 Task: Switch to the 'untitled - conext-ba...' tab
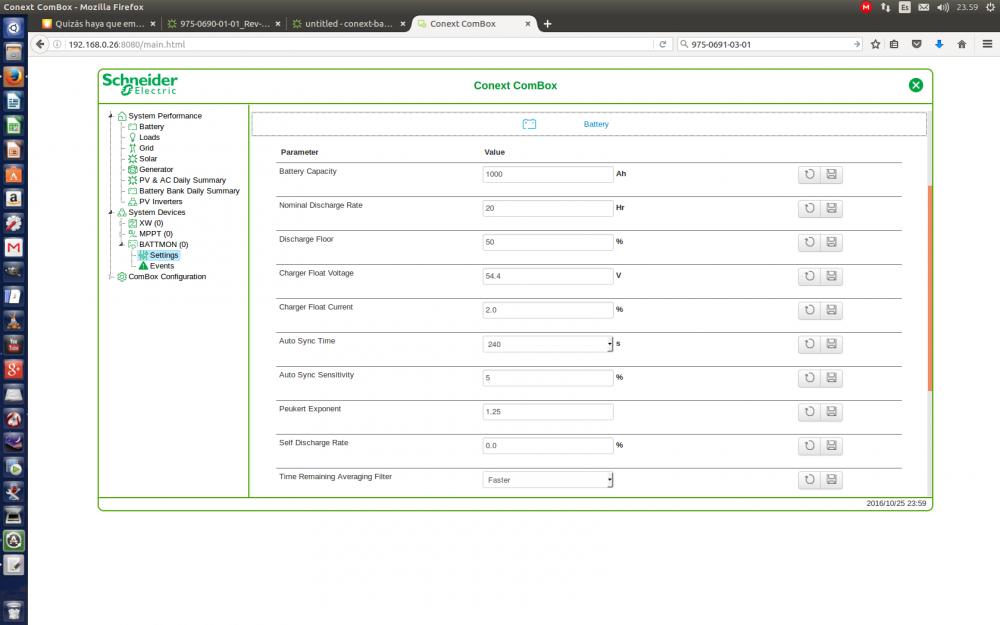pos(349,24)
